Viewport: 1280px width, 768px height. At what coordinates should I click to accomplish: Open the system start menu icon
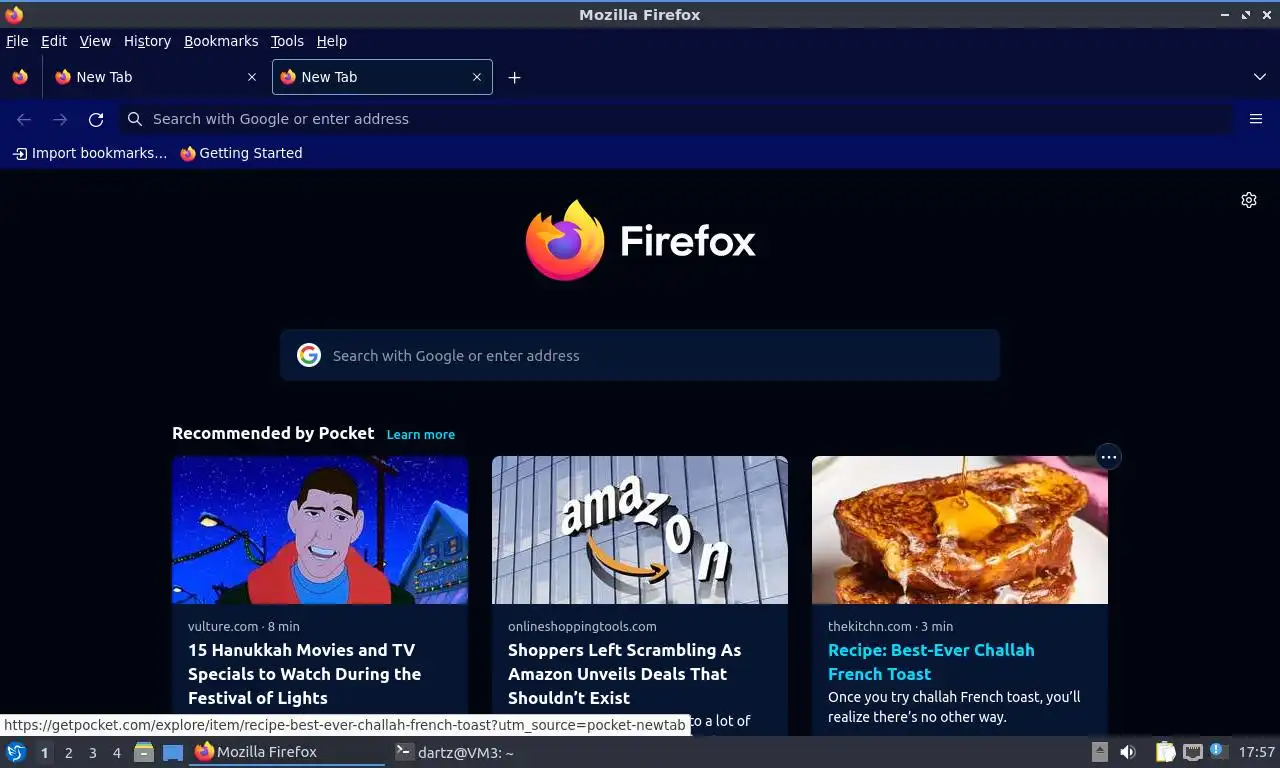(16, 752)
